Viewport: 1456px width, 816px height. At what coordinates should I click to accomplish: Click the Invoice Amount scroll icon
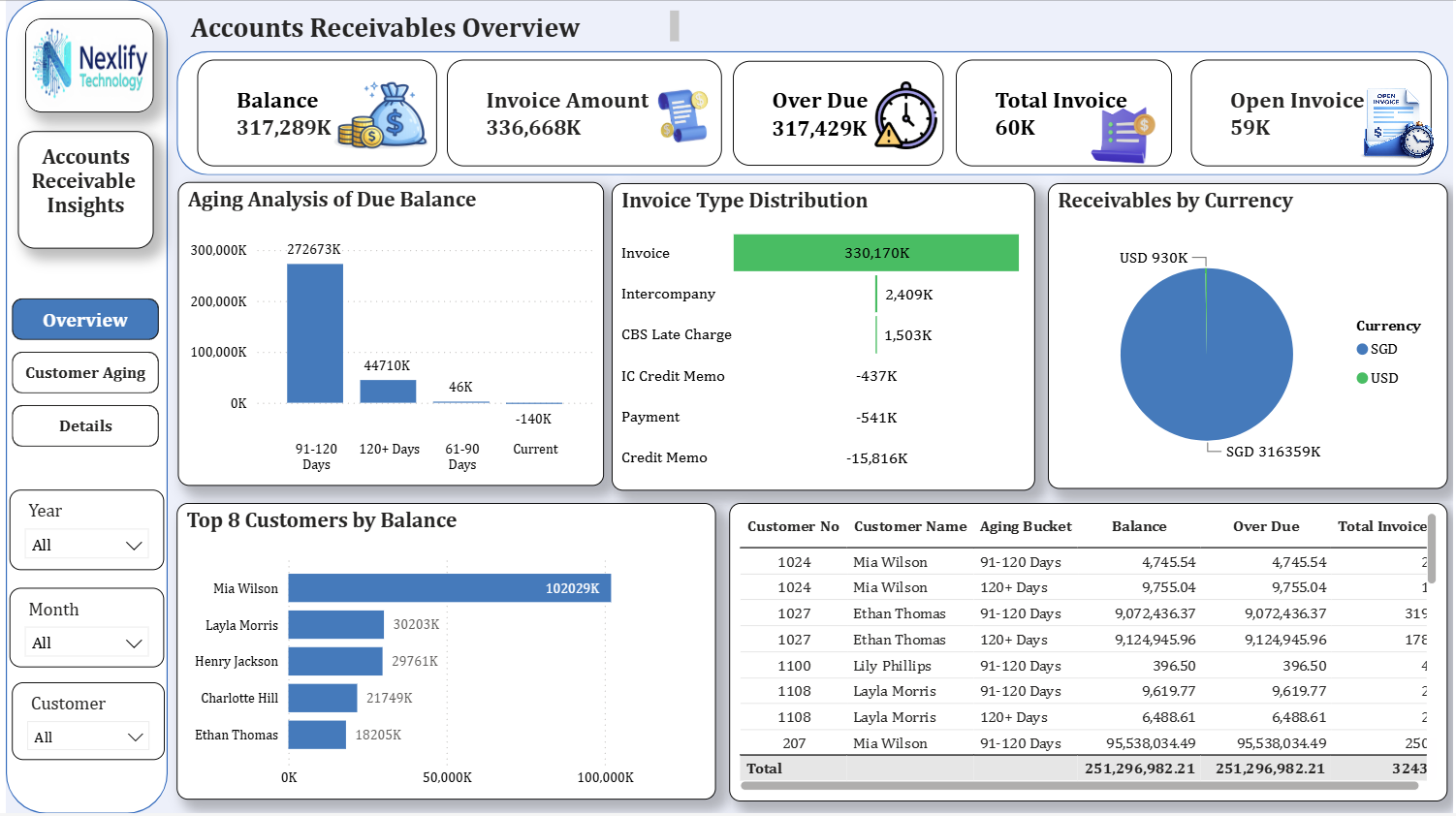684,115
